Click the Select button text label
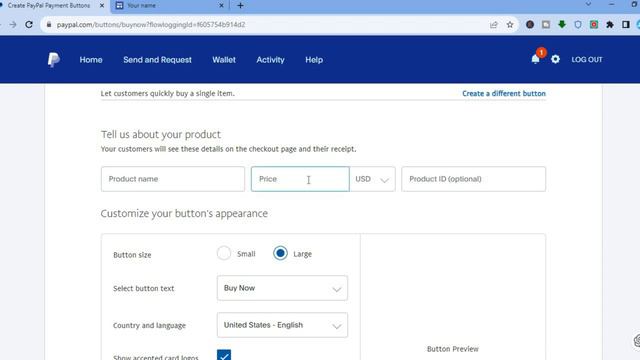Image resolution: width=640 pixels, height=360 pixels. (144, 289)
